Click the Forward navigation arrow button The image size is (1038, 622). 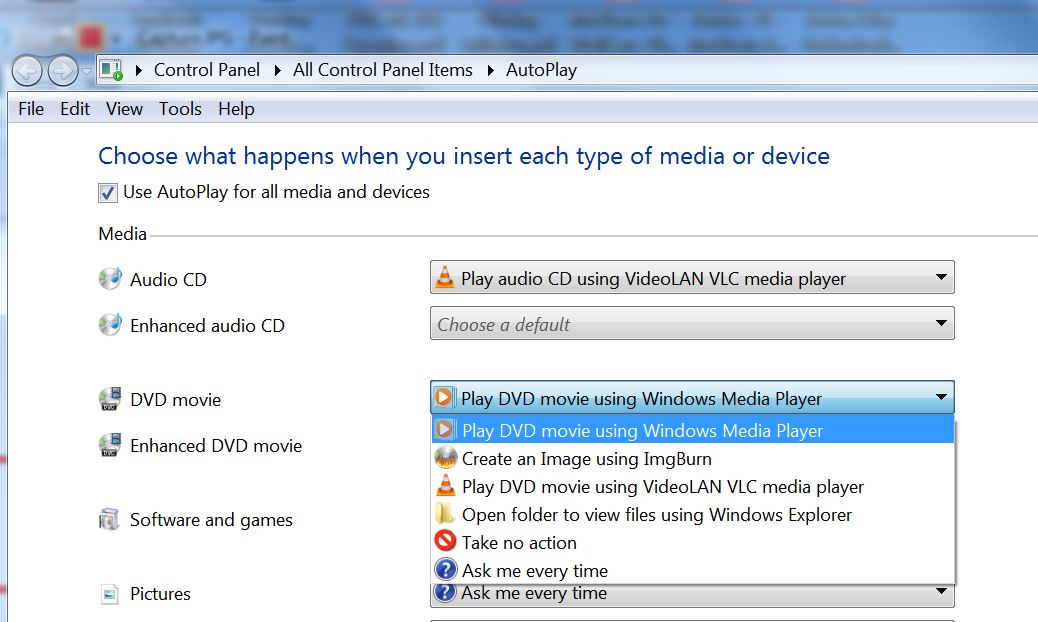click(63, 71)
